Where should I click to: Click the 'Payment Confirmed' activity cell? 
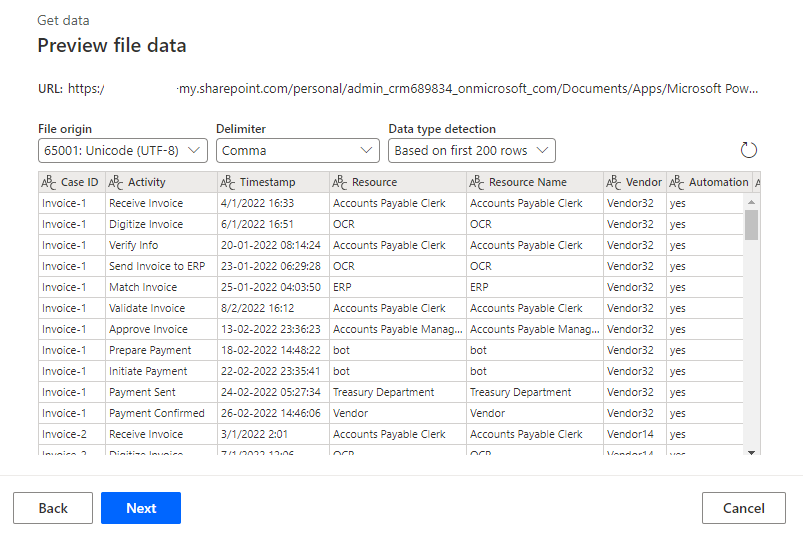(161, 413)
